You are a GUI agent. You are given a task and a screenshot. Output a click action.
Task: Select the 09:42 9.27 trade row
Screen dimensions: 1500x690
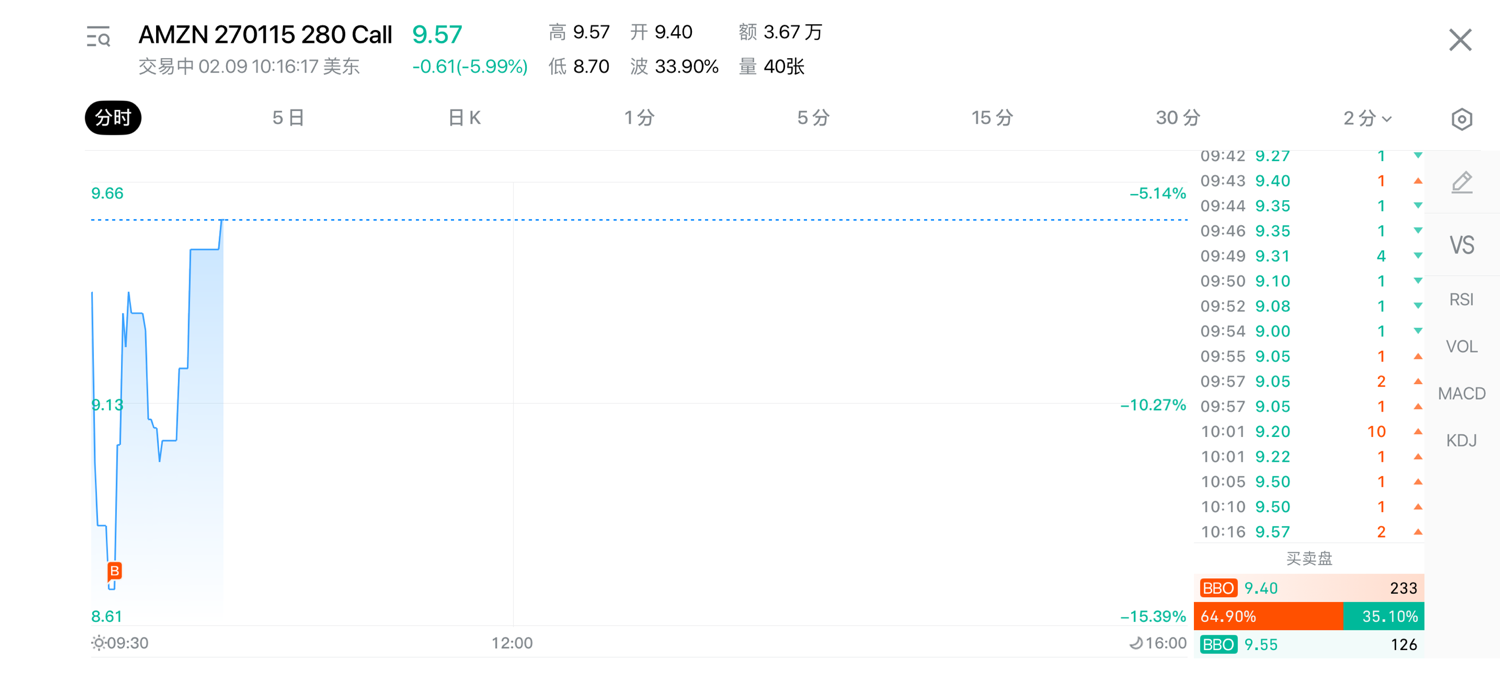click(x=1309, y=156)
